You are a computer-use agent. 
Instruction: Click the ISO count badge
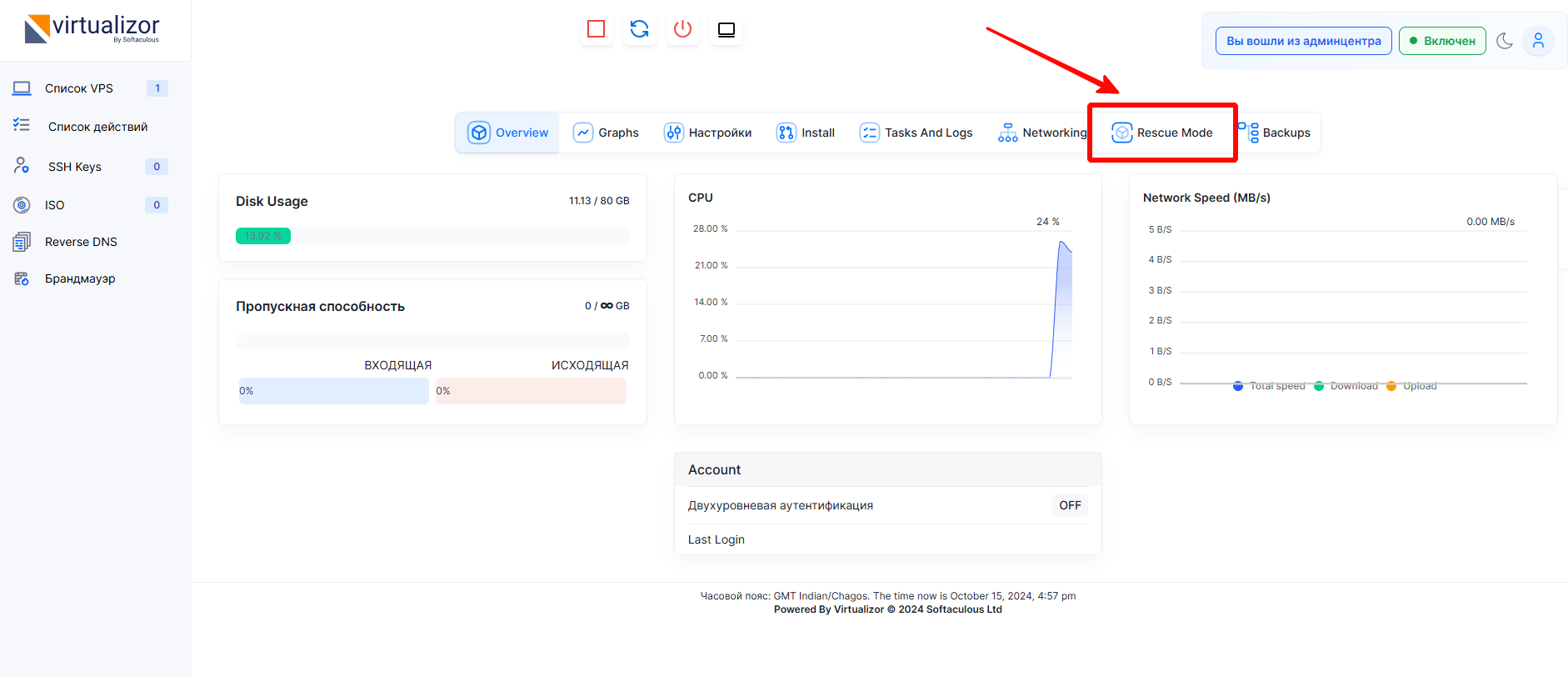pyautogui.click(x=157, y=205)
